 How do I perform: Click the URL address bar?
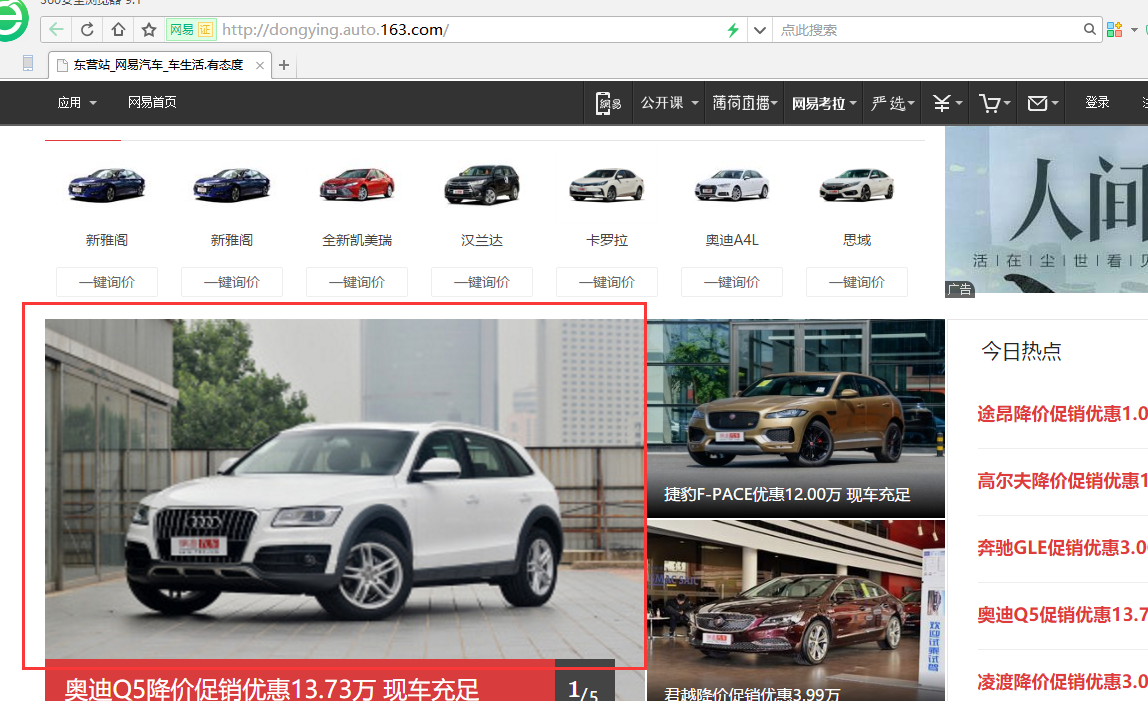[x=469, y=30]
